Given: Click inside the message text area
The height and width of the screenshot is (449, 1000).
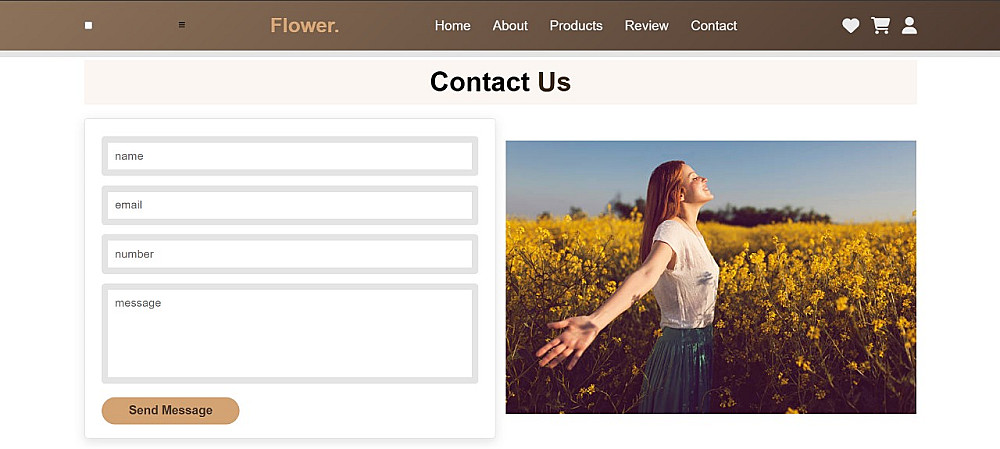Looking at the screenshot, I should coord(290,334).
